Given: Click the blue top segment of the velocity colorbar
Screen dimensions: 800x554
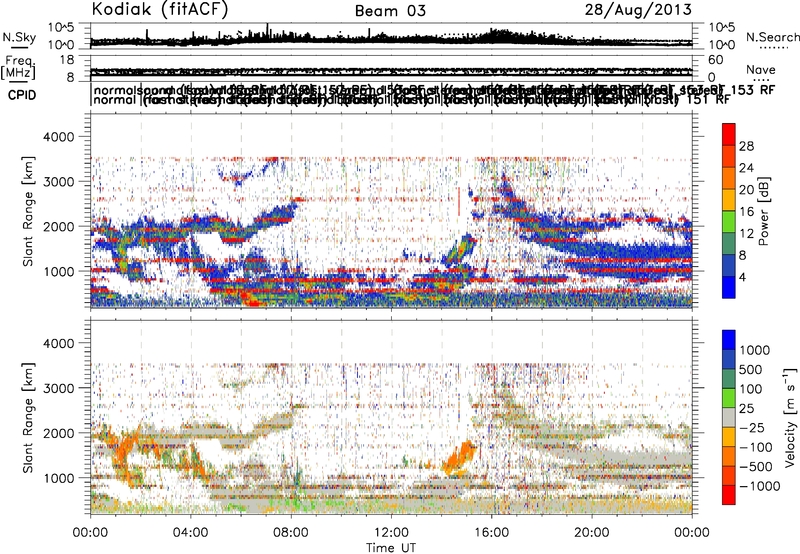Looking at the screenshot, I should click(x=729, y=340).
